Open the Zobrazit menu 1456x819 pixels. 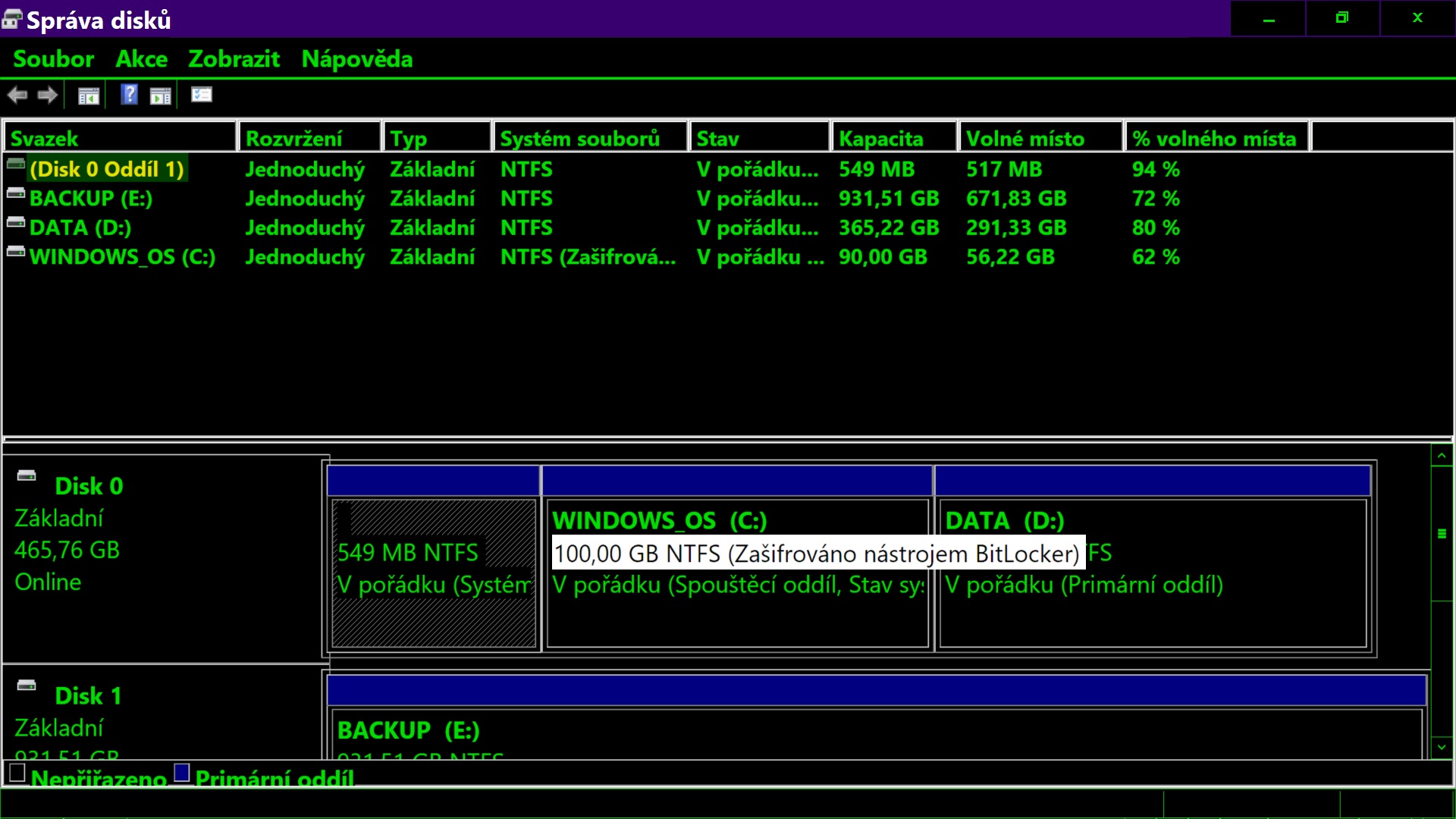coord(234,59)
